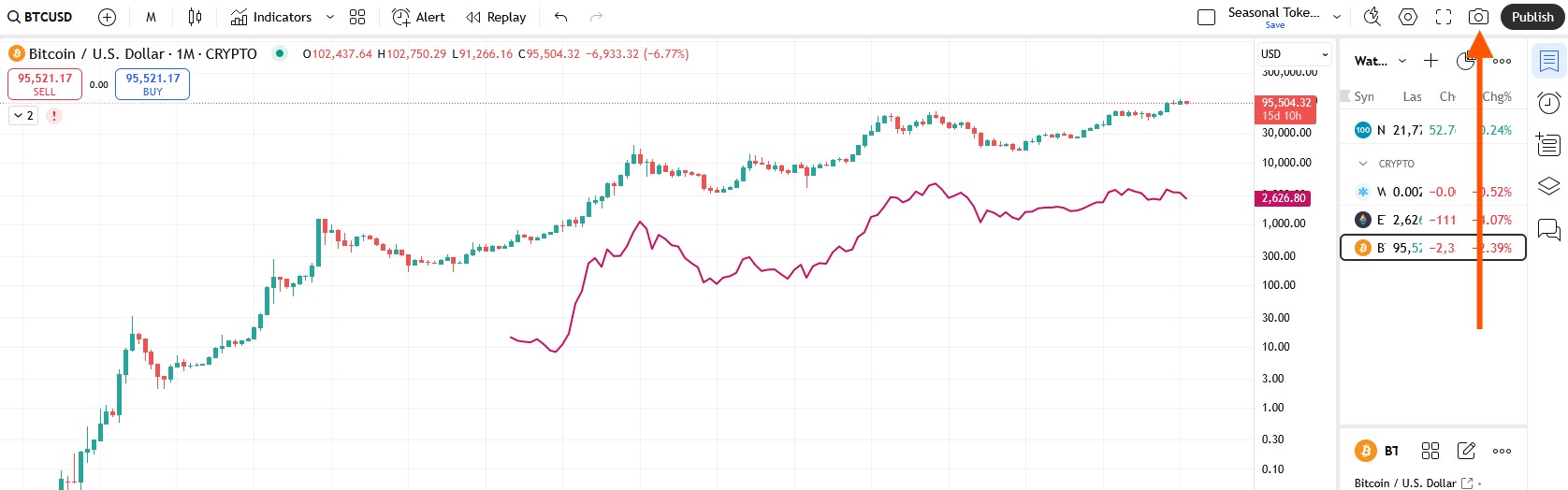Viewport: 1568px width, 490px height.
Task: Open the M timeframe interval menu
Action: point(151,17)
